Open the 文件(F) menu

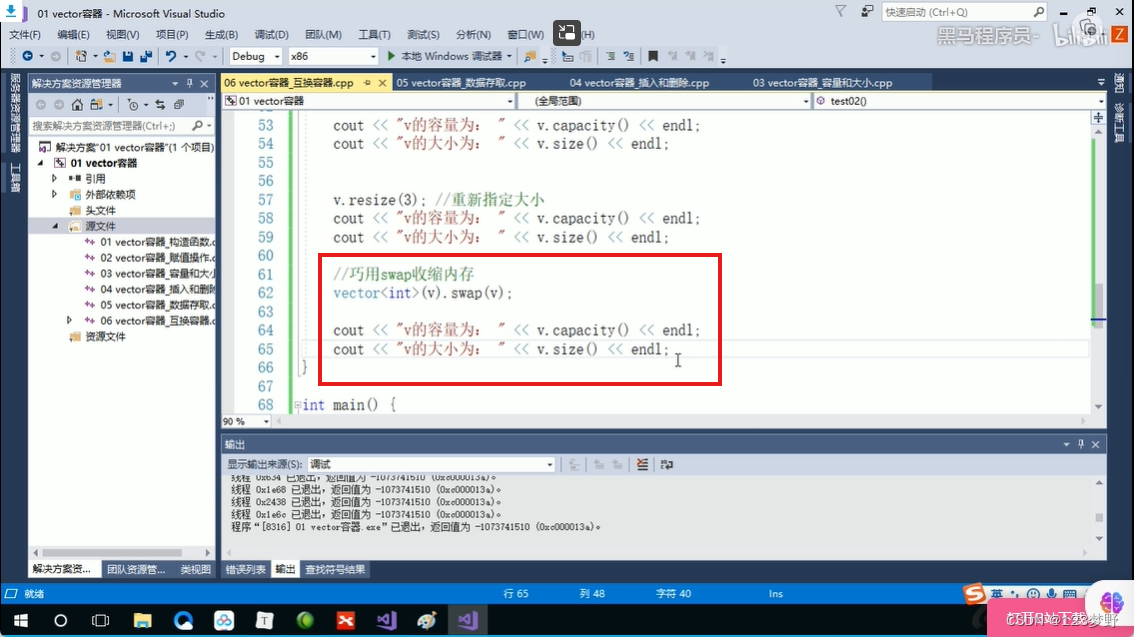[25, 35]
